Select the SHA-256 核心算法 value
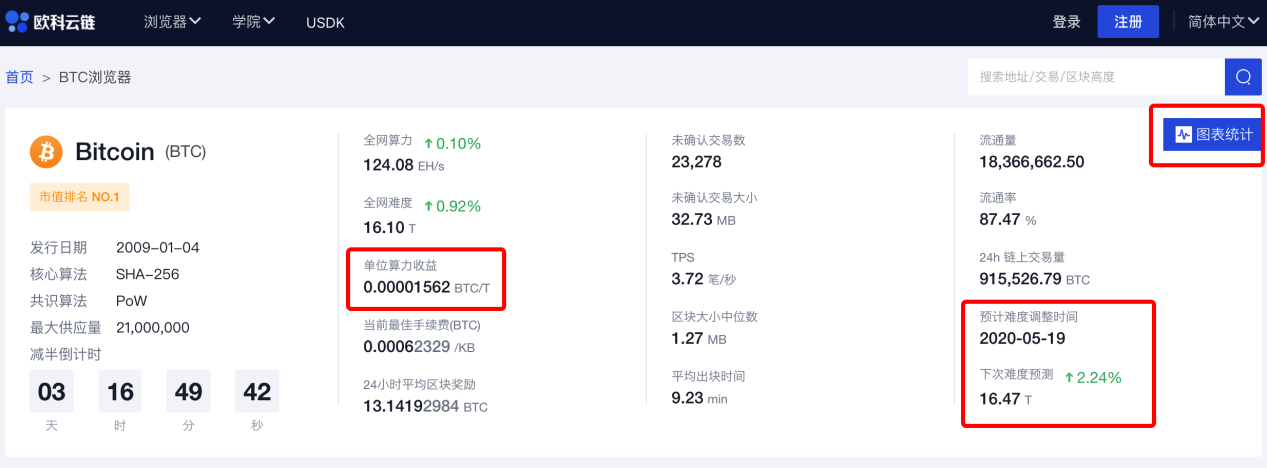 [148, 274]
